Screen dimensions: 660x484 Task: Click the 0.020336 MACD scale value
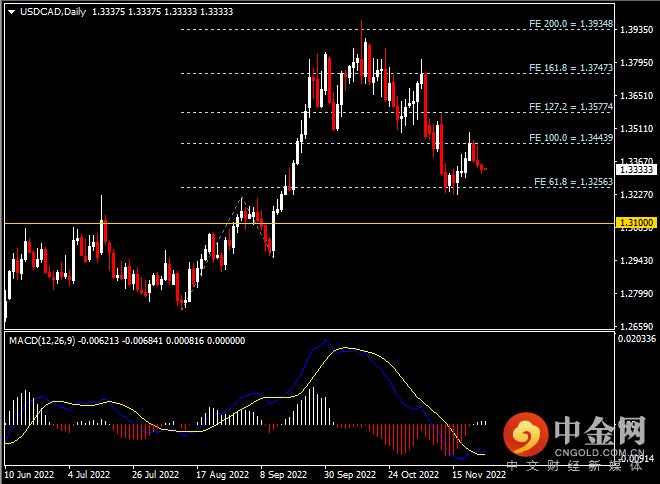[x=637, y=340]
